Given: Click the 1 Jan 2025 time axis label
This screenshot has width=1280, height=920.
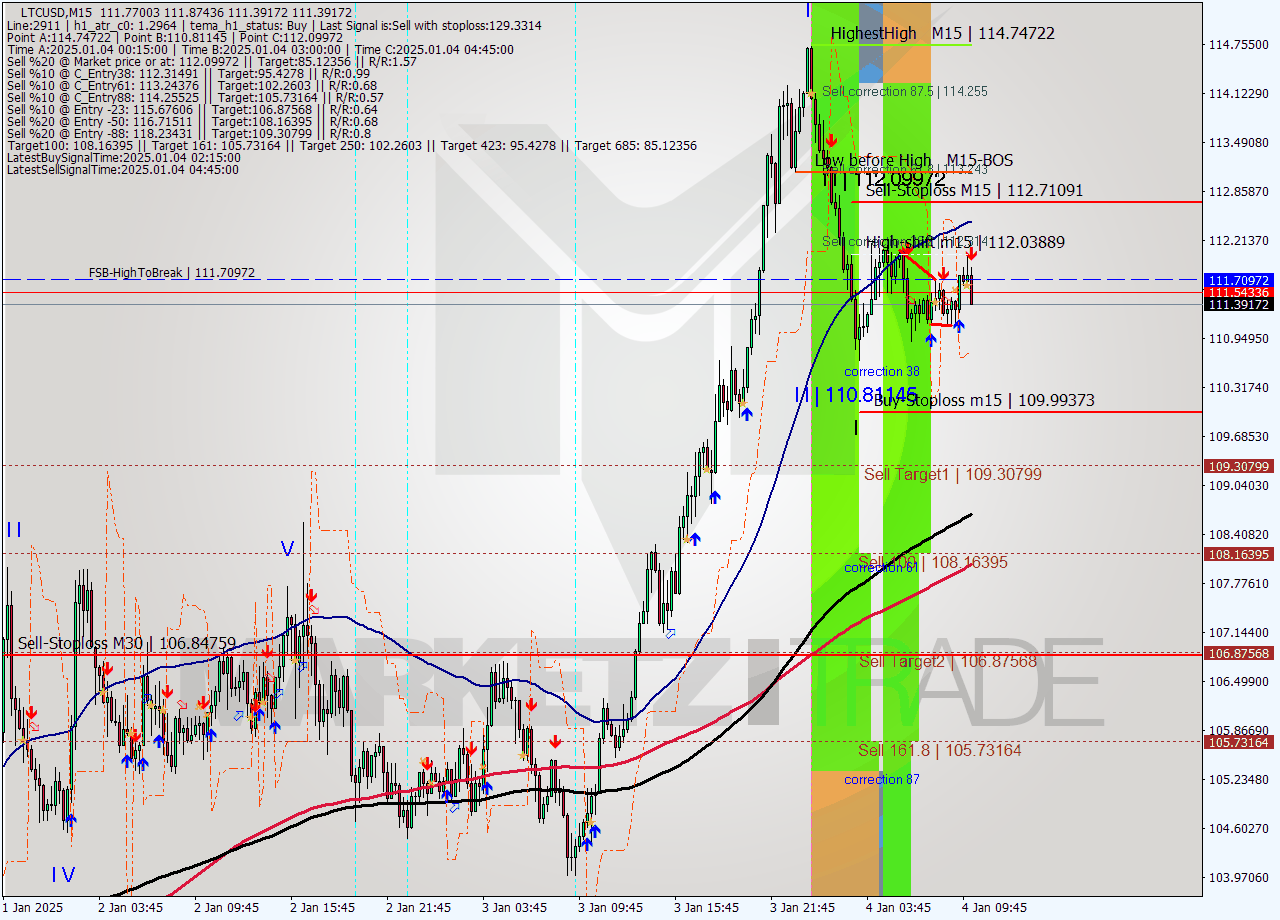Looking at the screenshot, I should (x=33, y=907).
